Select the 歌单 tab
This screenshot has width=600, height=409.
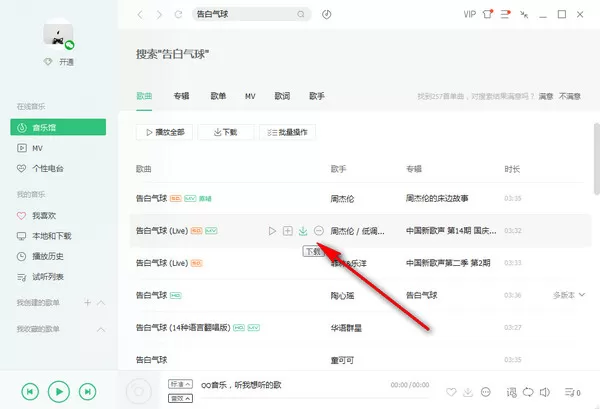[218, 96]
